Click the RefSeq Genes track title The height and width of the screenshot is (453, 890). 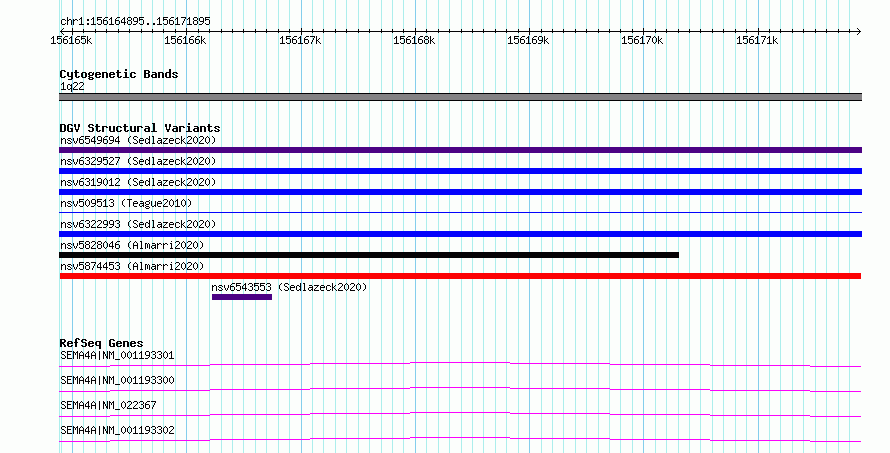(101, 343)
